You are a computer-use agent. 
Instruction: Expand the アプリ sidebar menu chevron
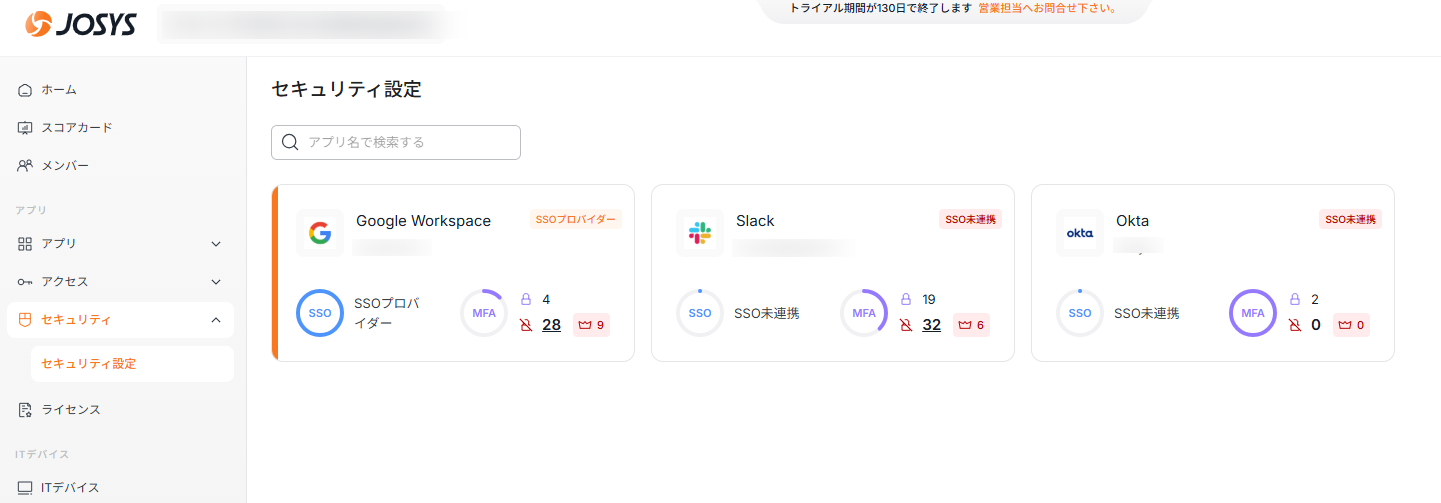(216, 244)
